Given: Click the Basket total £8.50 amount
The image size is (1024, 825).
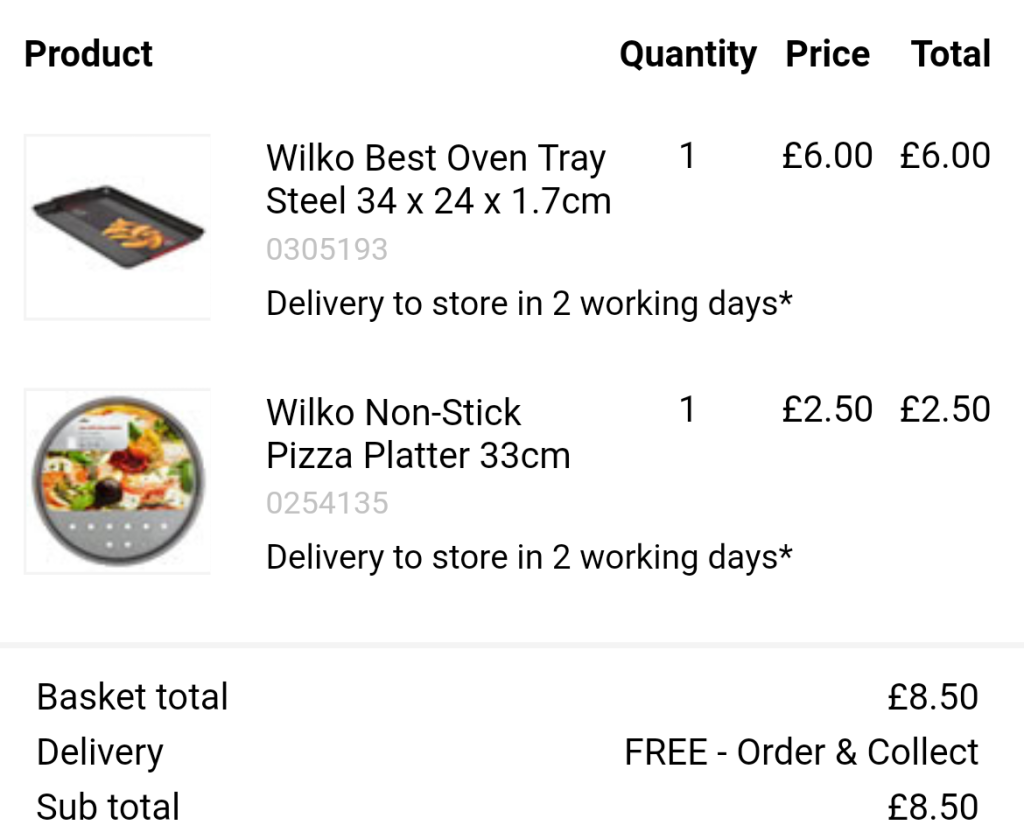Looking at the screenshot, I should (x=933, y=697).
